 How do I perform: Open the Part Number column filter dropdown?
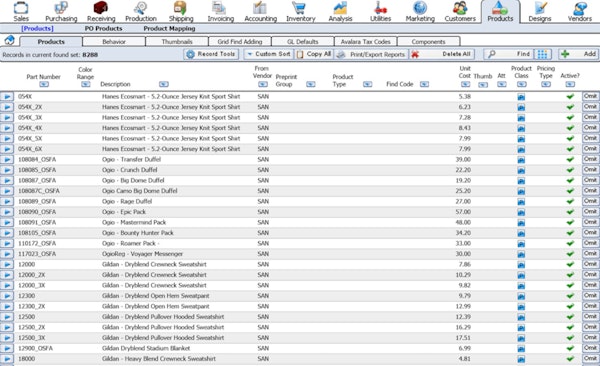pyautogui.click(x=44, y=84)
